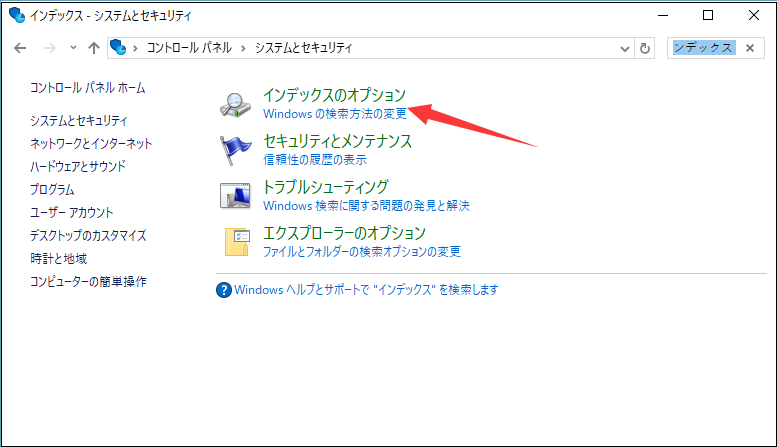777x447 pixels.
Task: Select システムとセキュリティ in sidebar
Action: (79, 120)
